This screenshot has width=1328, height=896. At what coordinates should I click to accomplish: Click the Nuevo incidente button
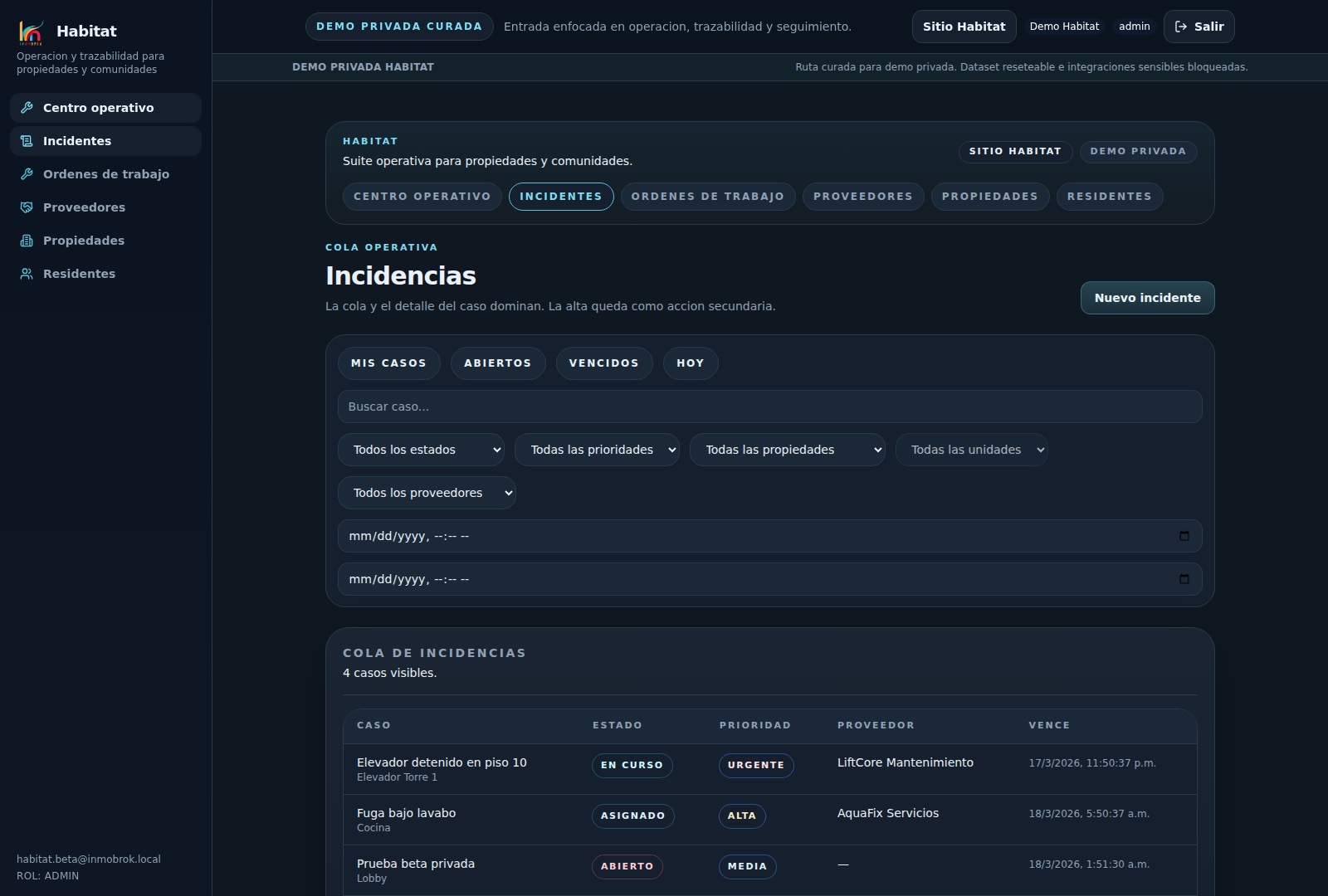click(x=1147, y=298)
